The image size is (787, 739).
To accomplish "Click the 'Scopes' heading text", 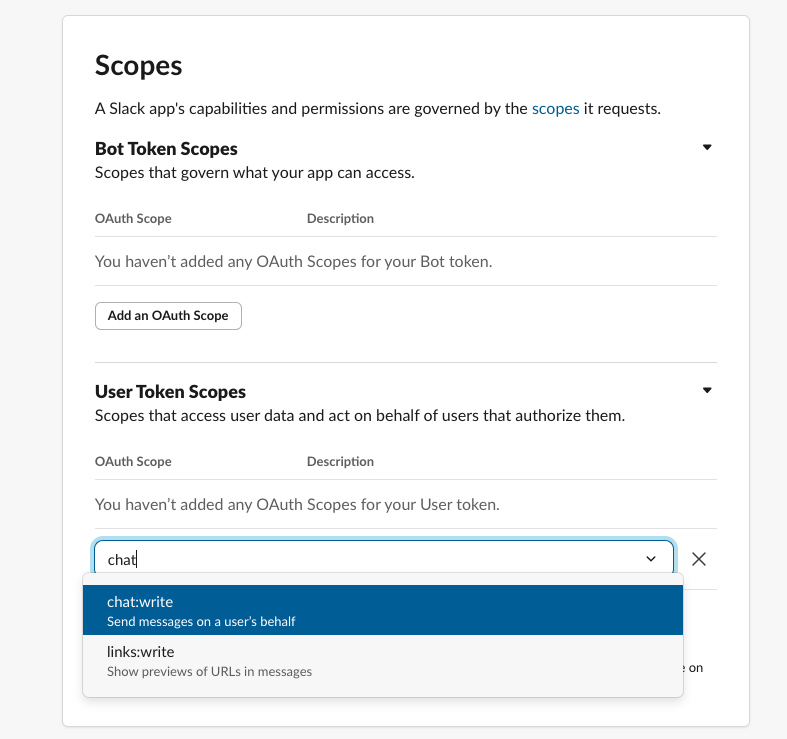I will 139,66.
